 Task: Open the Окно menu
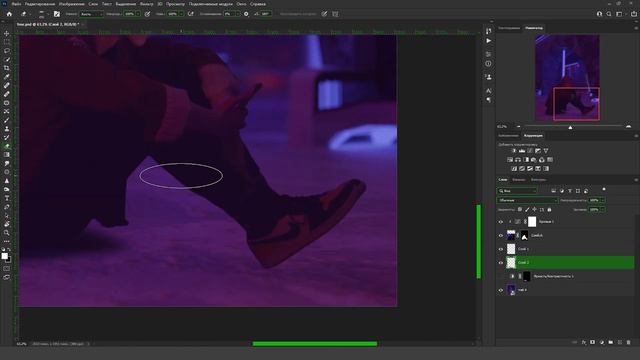[x=241, y=4]
